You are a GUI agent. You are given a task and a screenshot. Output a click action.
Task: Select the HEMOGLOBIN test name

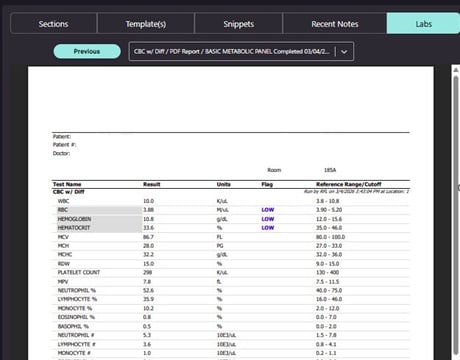(x=74, y=219)
